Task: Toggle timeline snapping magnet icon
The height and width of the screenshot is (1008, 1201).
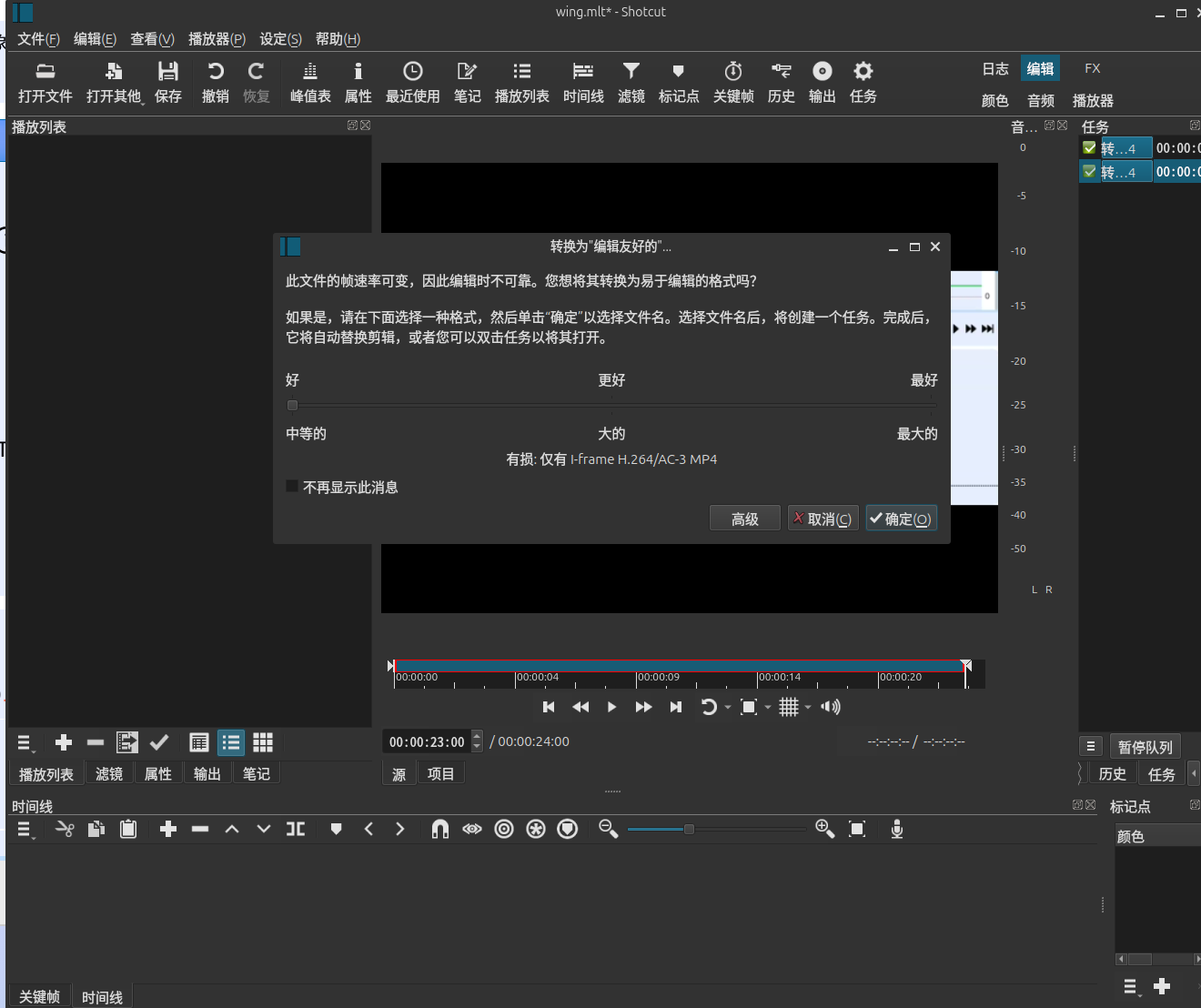Action: [x=439, y=829]
